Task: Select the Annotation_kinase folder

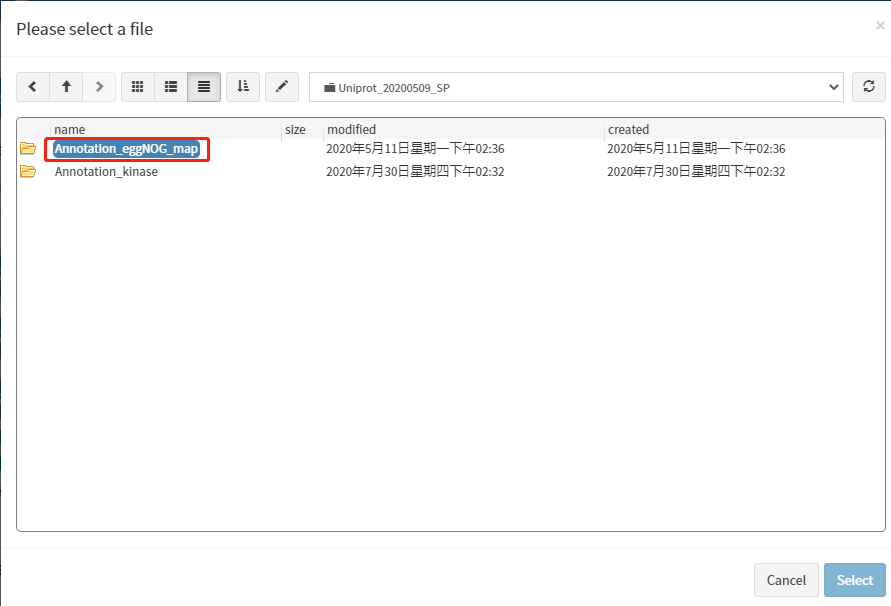Action: (x=106, y=171)
